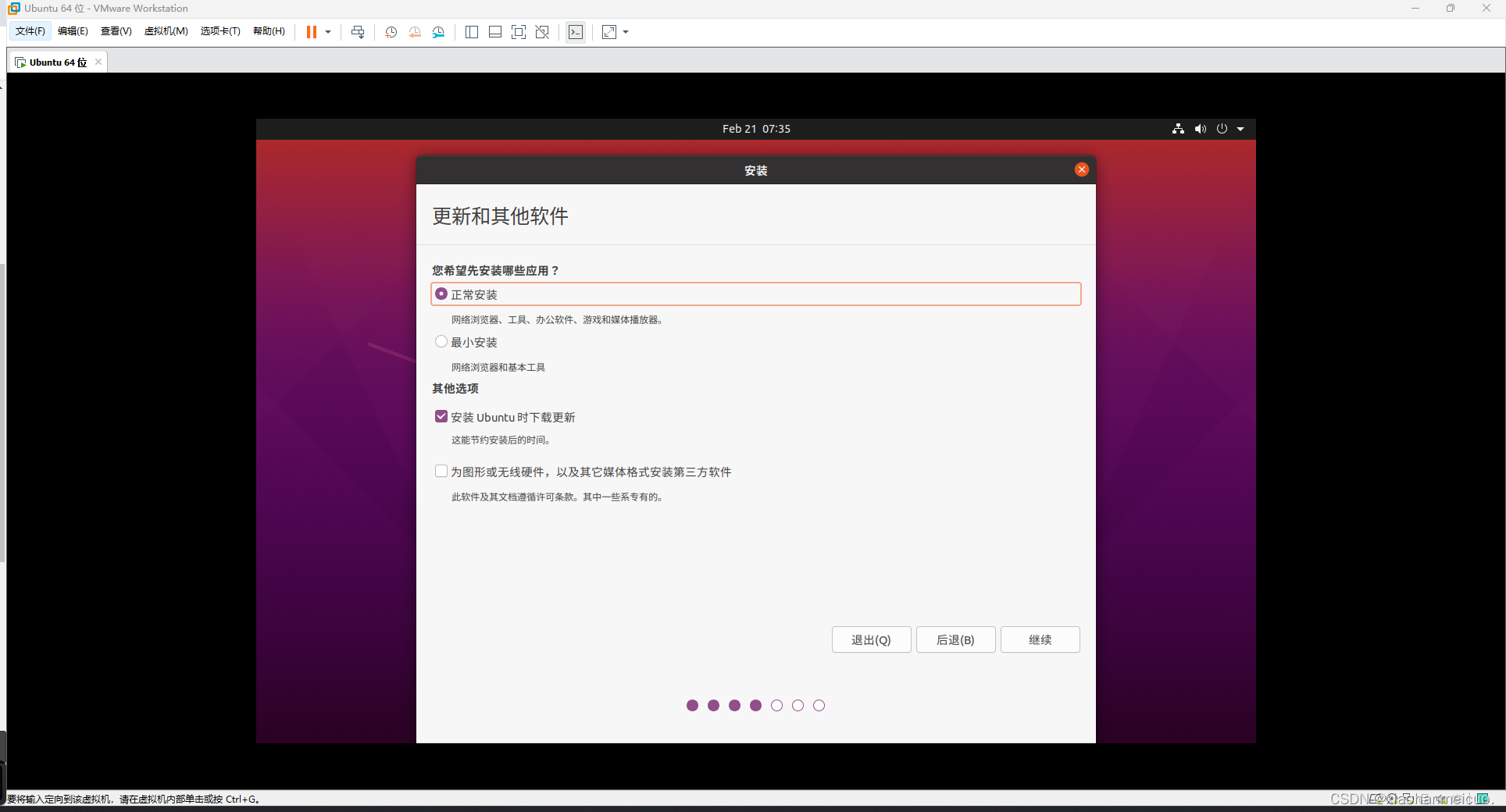Image resolution: width=1506 pixels, height=812 pixels.
Task: Select the 最小安装 radio option
Action: [441, 341]
